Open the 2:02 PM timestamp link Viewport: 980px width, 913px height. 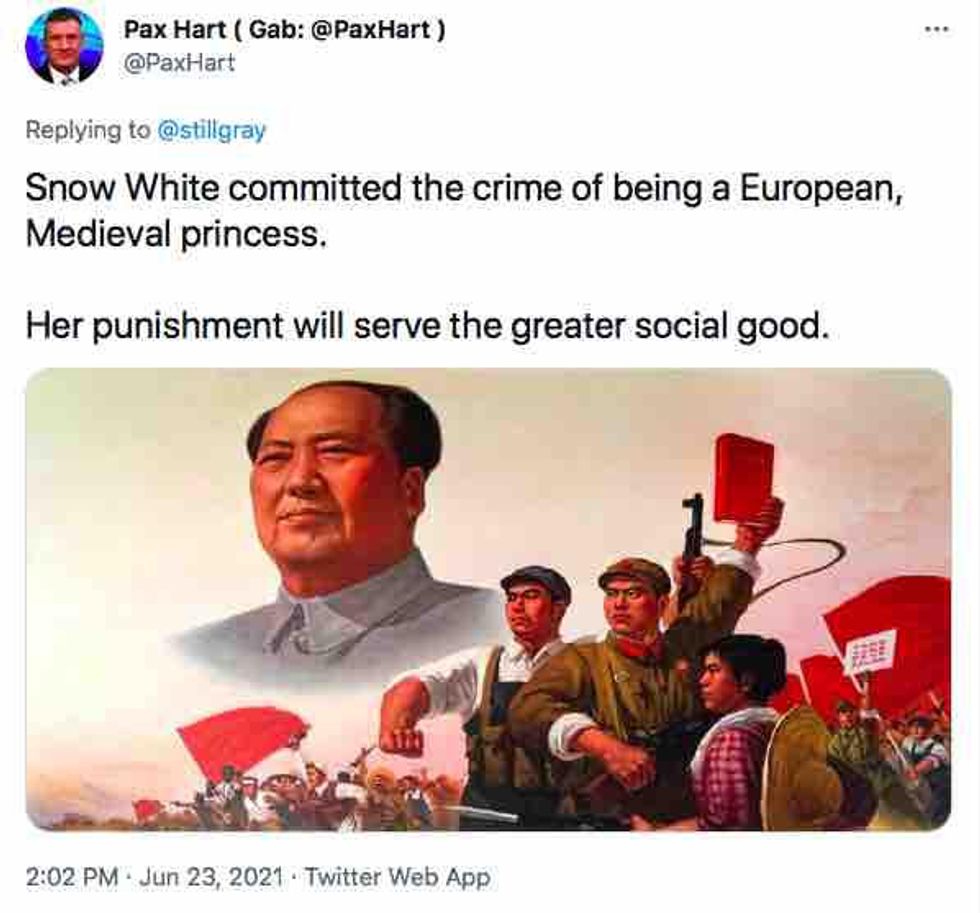pyautogui.click(x=72, y=876)
